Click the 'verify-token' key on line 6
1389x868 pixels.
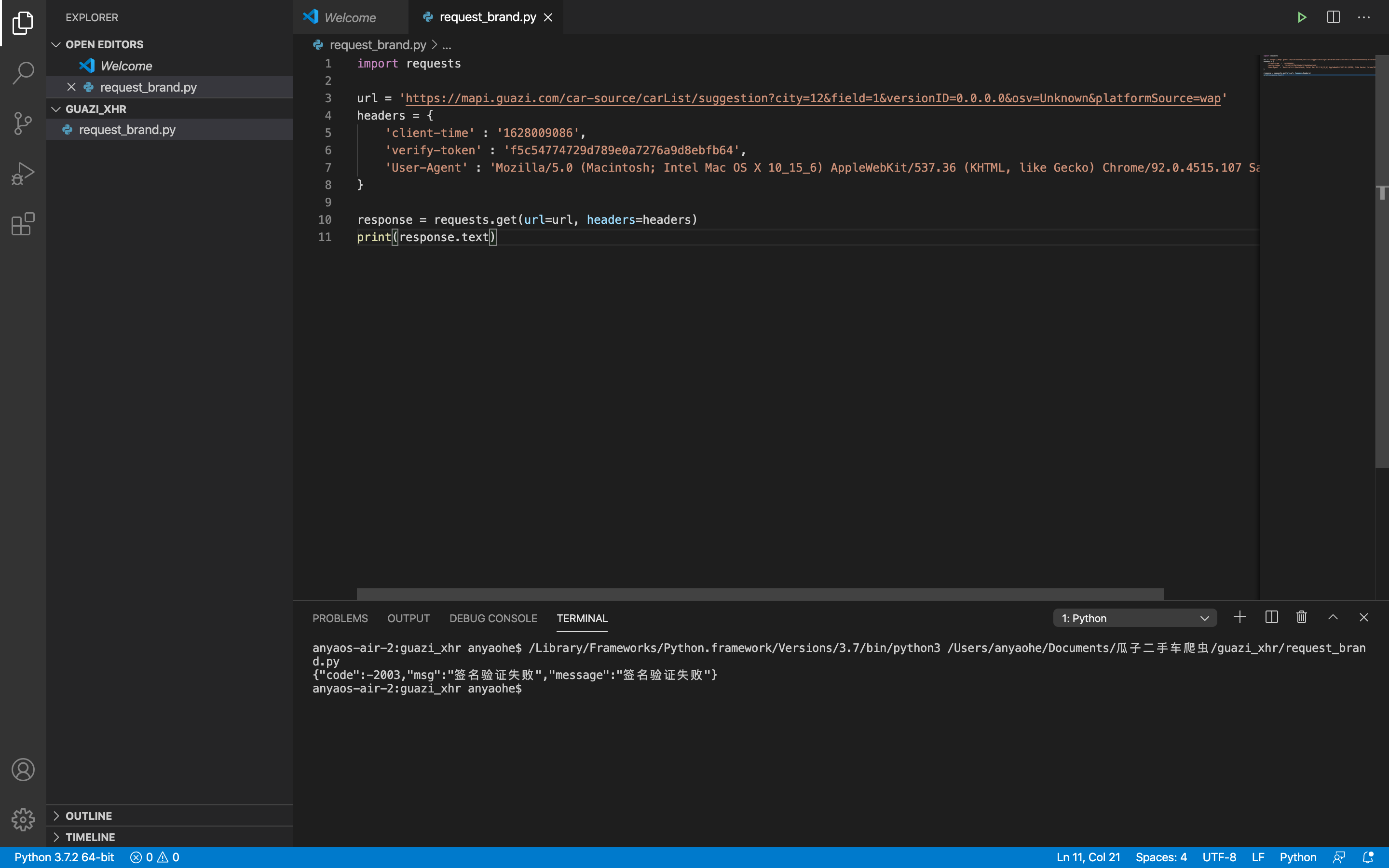[434, 150]
